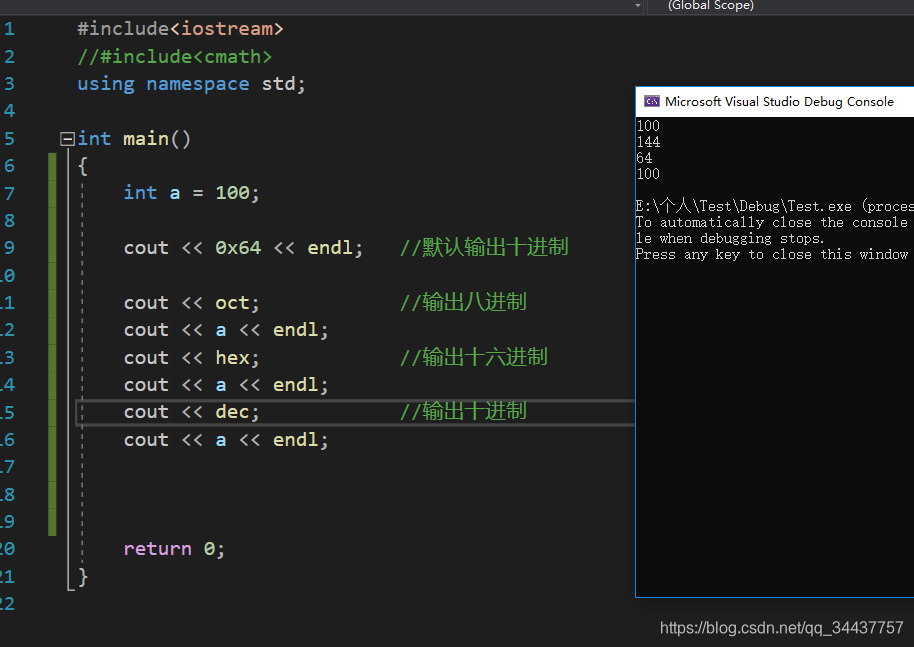Click the comment '//输出八进制'
This screenshot has height=647, width=914.
(x=463, y=302)
